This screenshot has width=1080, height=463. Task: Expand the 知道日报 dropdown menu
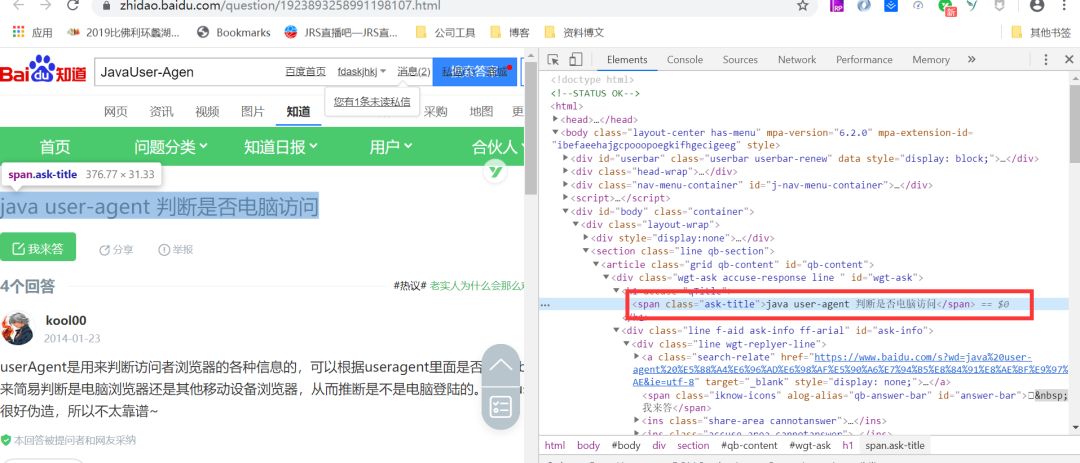(281, 147)
